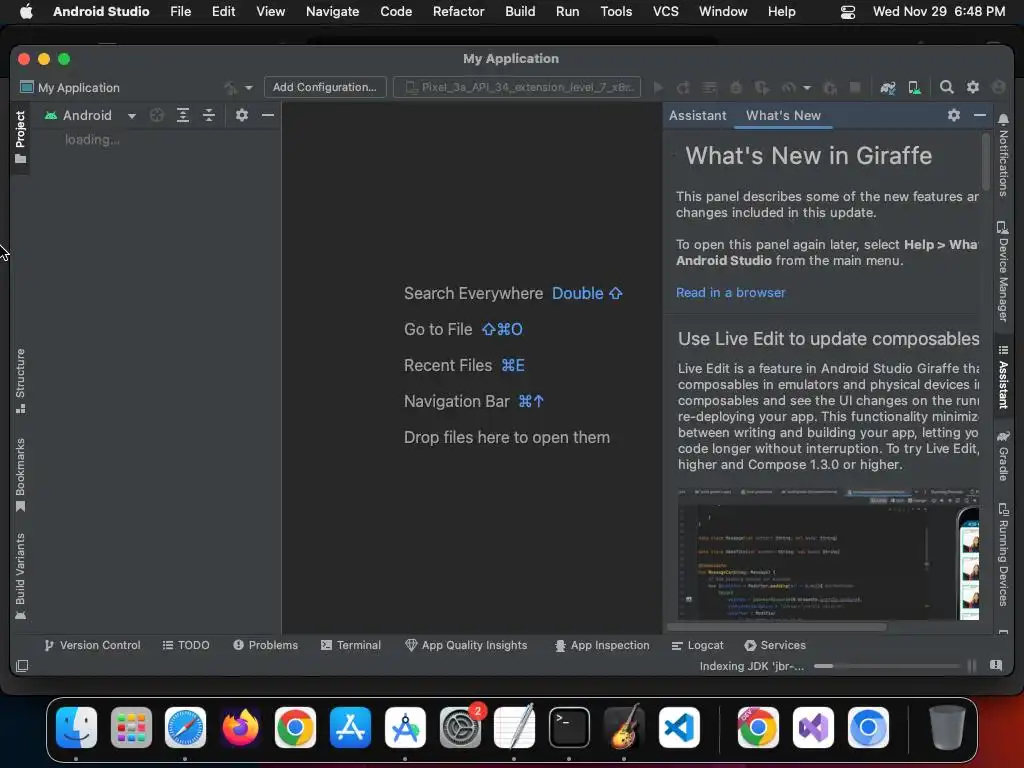1024x768 pixels.
Task: Open Project panel options gear
Action: tap(242, 115)
